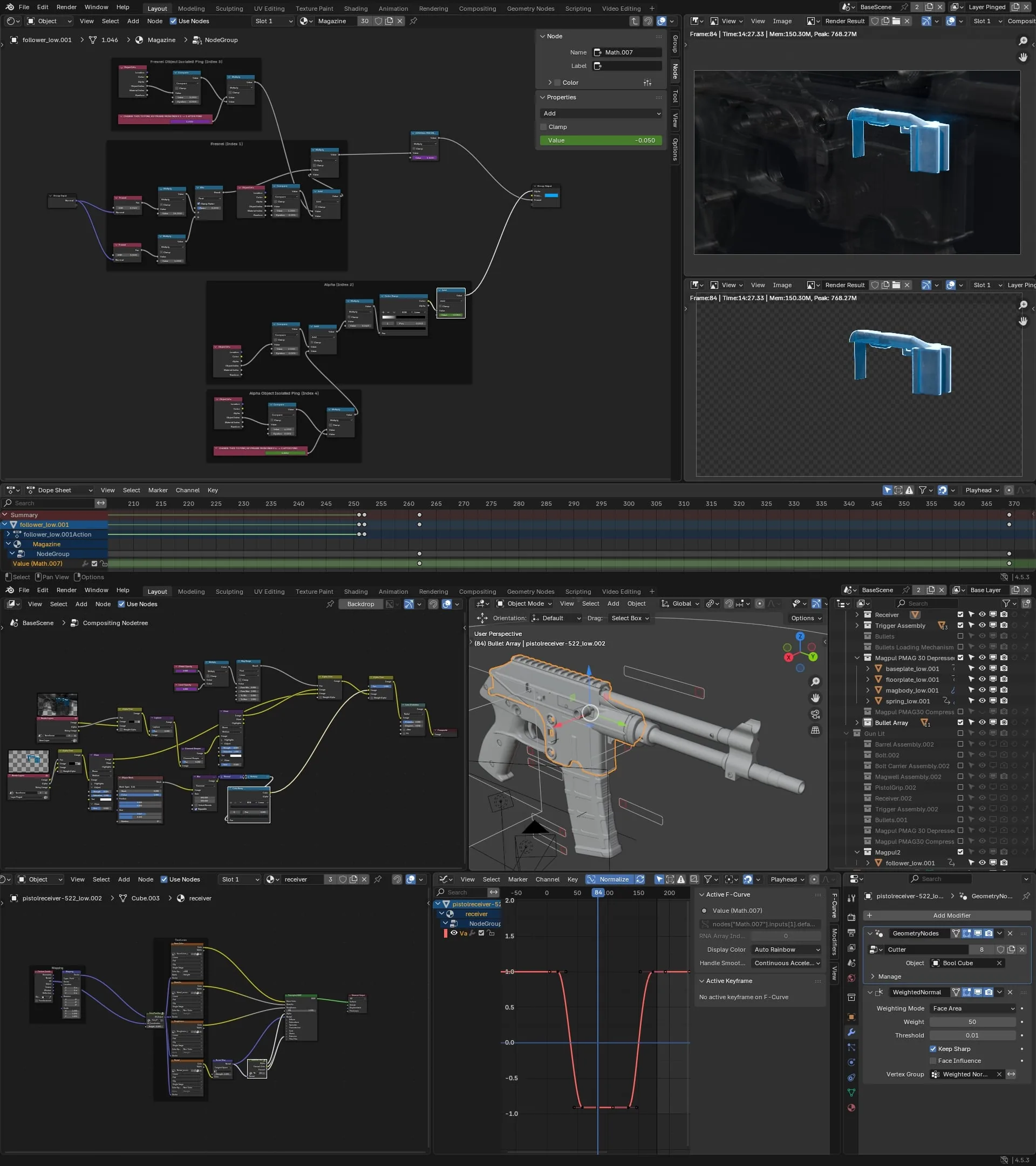This screenshot has height=1166, width=1036.
Task: Select the Value (Math.007) channel in Dope Sheet
Action: [x=38, y=564]
